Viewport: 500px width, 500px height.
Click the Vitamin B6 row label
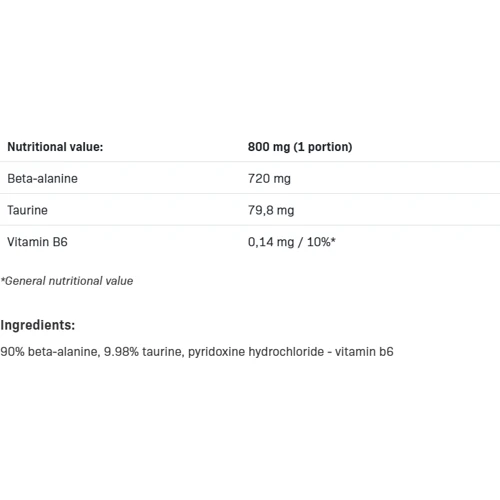(x=37, y=242)
